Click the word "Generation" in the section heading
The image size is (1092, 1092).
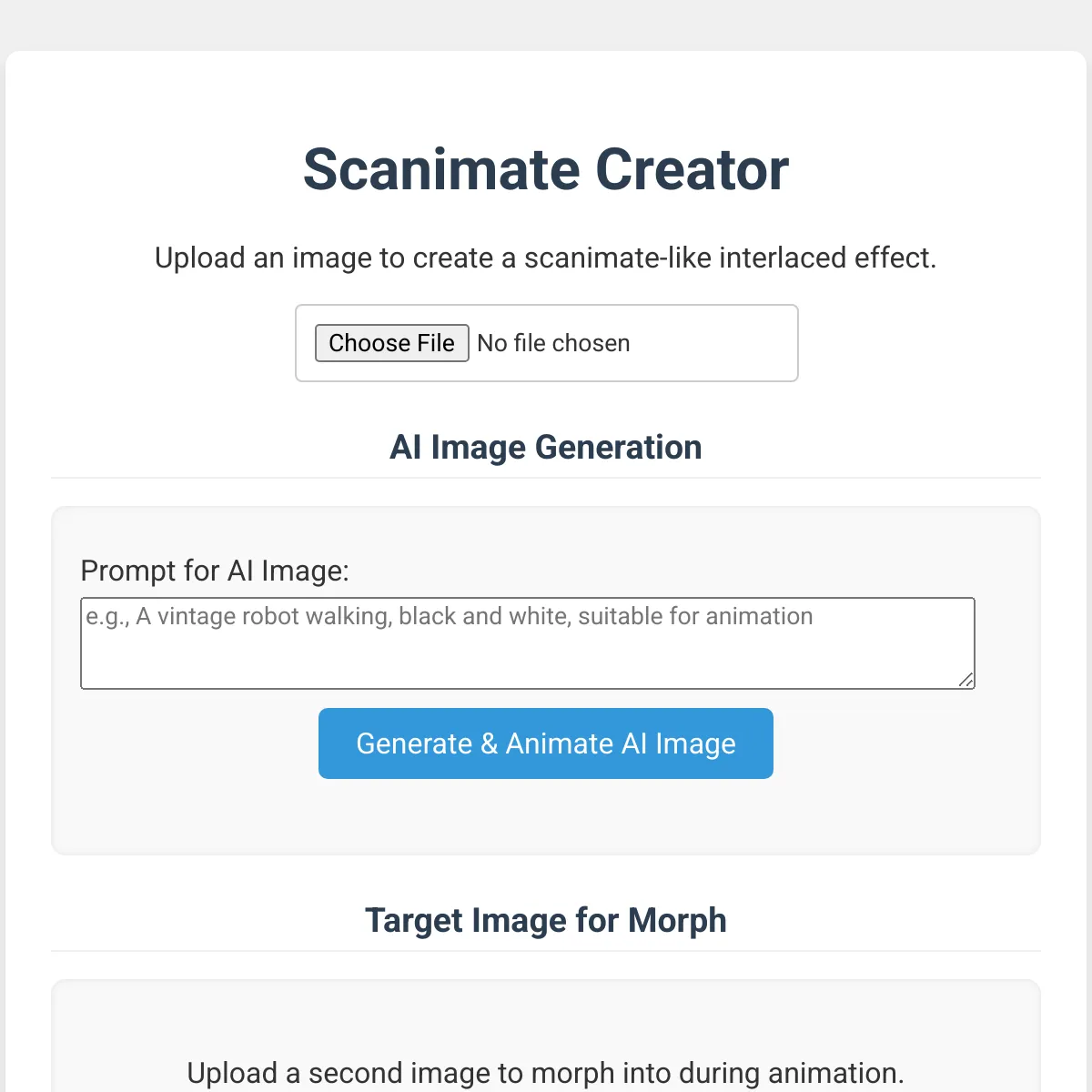coord(618,447)
